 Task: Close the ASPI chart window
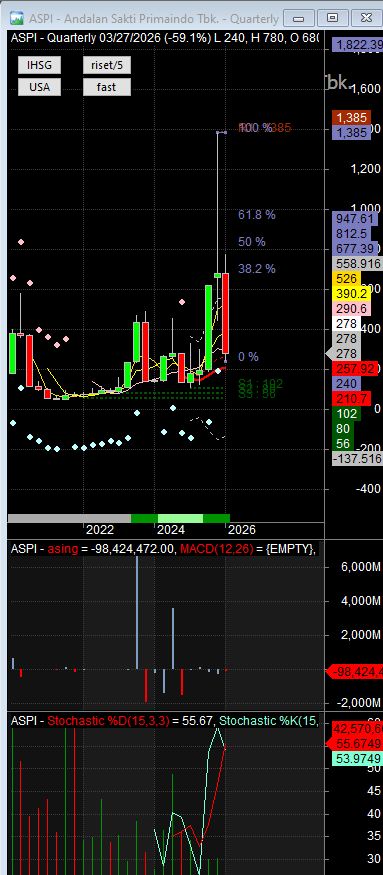pyautogui.click(x=366, y=18)
